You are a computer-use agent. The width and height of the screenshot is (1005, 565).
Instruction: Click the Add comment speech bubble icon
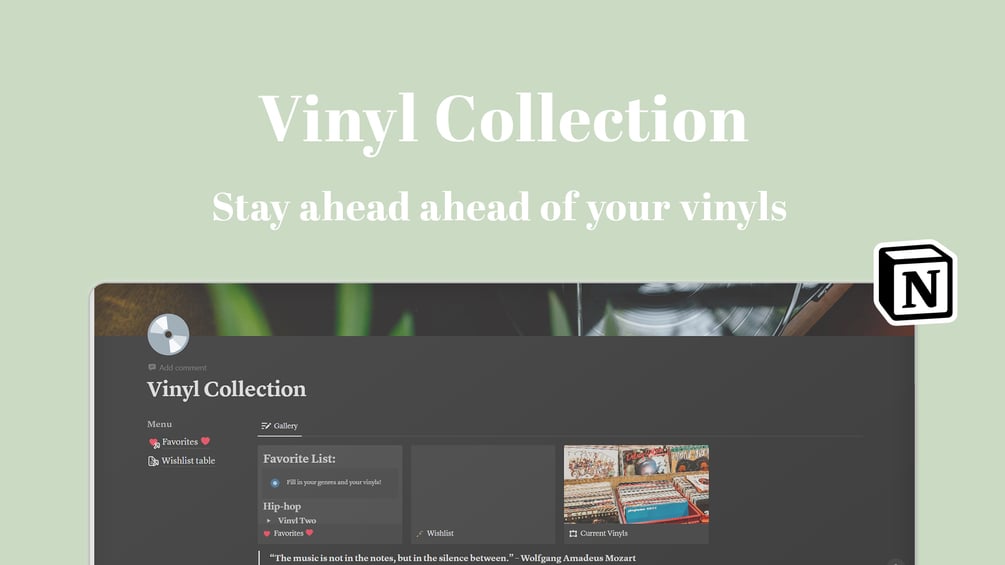click(152, 368)
